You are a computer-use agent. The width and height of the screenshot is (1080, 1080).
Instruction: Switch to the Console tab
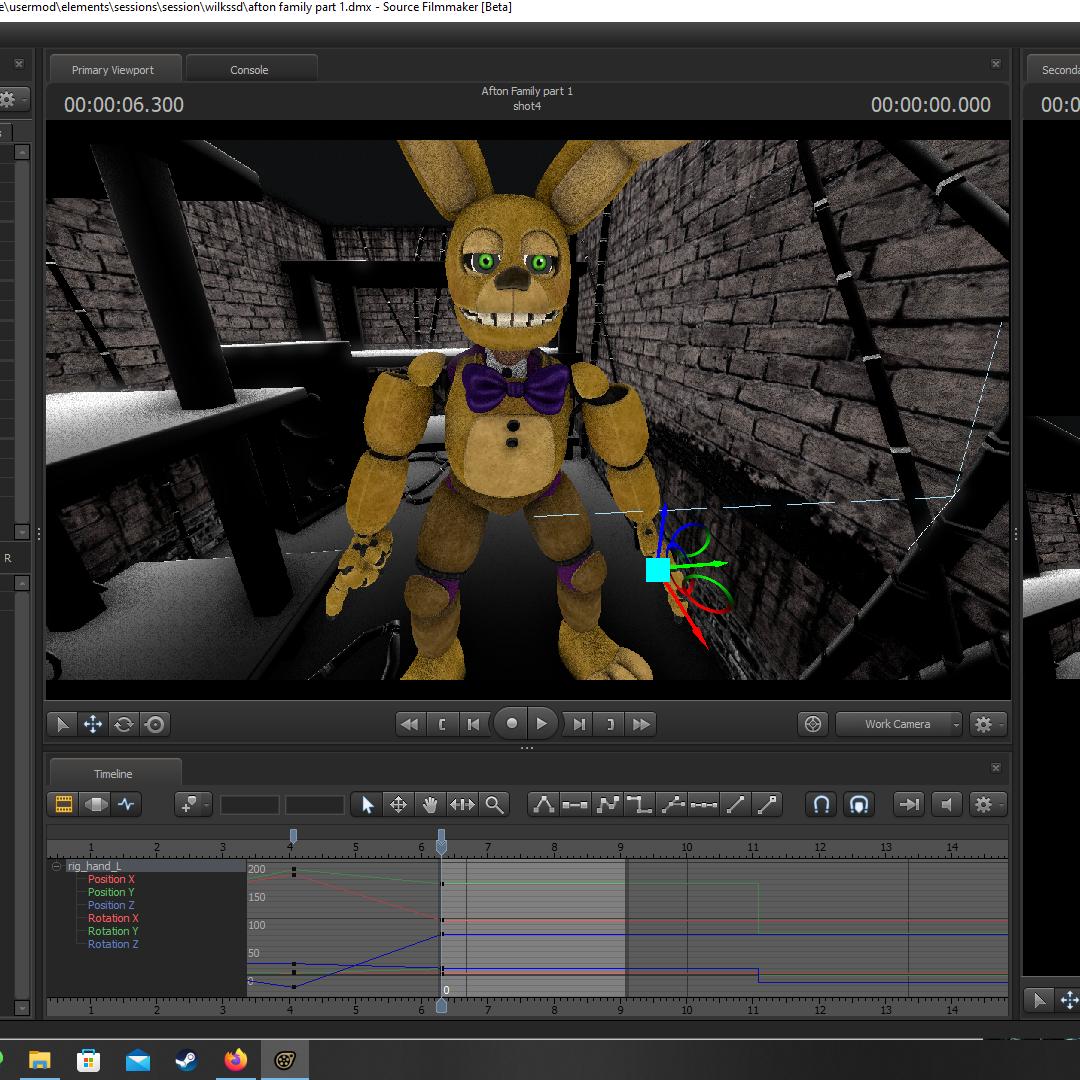249,70
